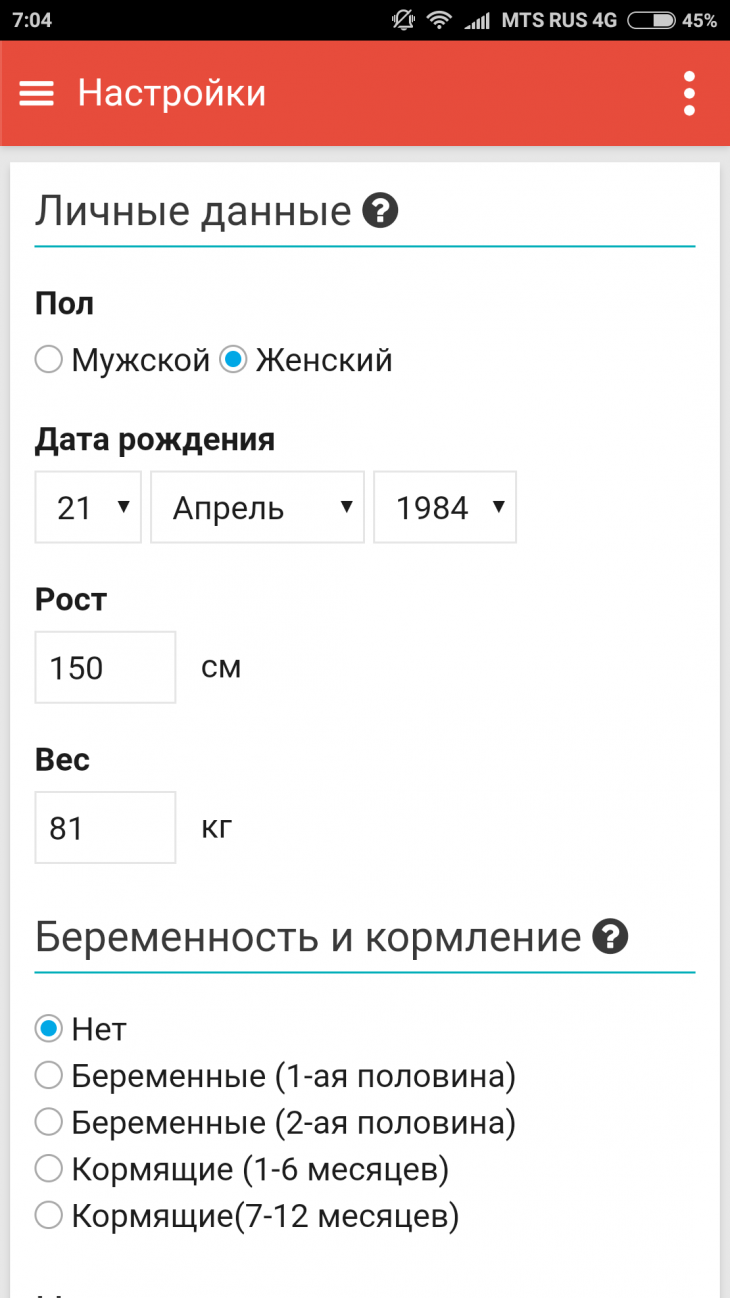Tap the cellular signal strength icon
Screen dimensions: 730x1298
click(x=477, y=20)
